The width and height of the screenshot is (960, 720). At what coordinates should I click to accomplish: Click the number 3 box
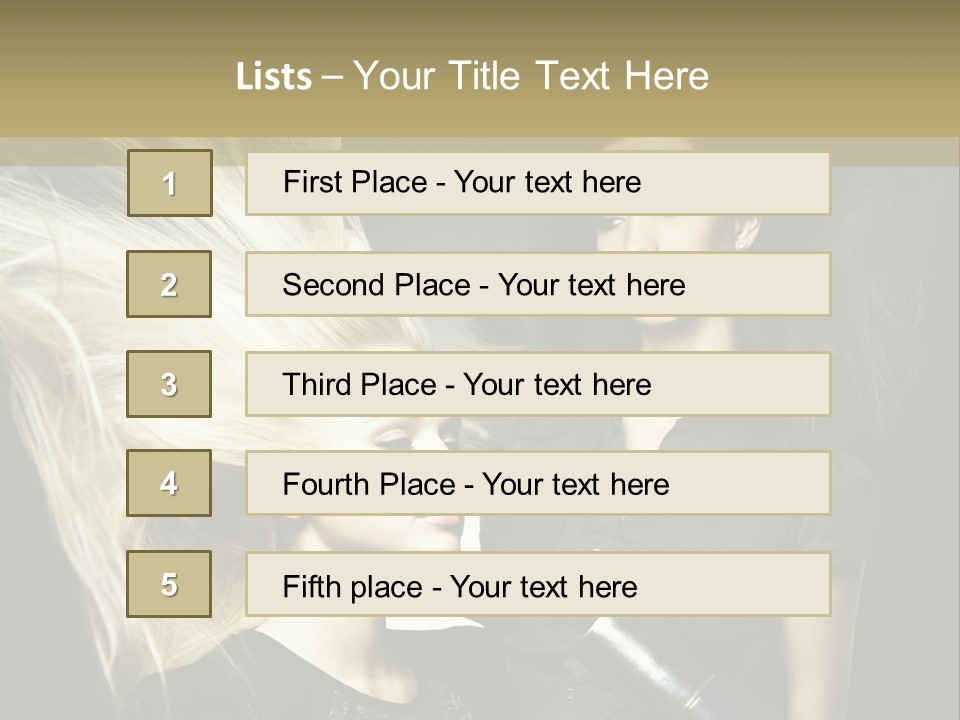click(169, 384)
